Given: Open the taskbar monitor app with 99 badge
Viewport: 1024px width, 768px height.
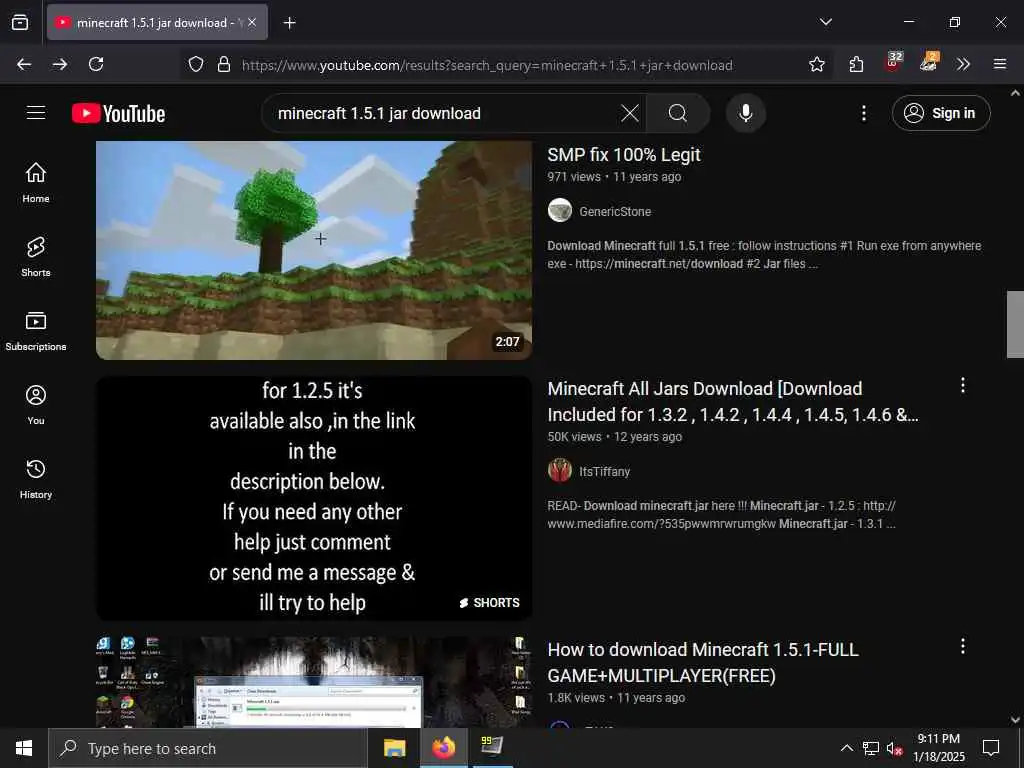Looking at the screenshot, I should 492,746.
